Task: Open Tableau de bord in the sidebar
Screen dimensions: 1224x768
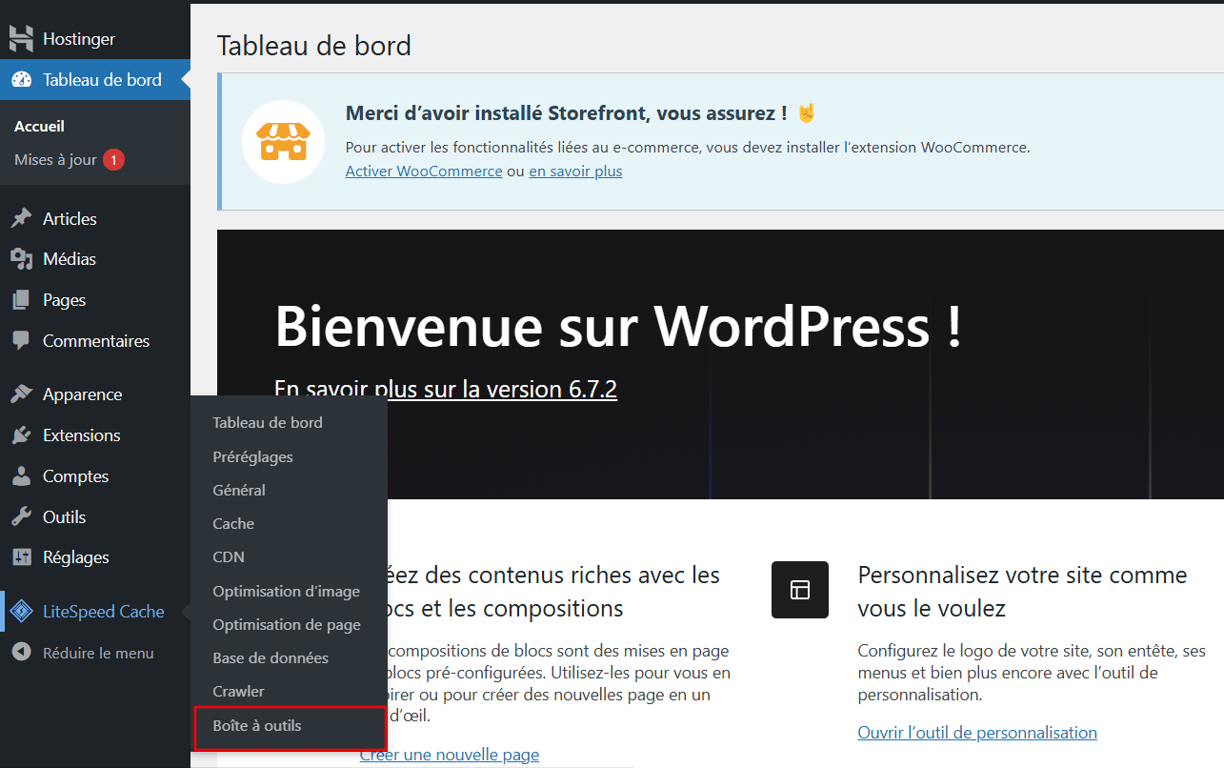Action: coord(95,80)
